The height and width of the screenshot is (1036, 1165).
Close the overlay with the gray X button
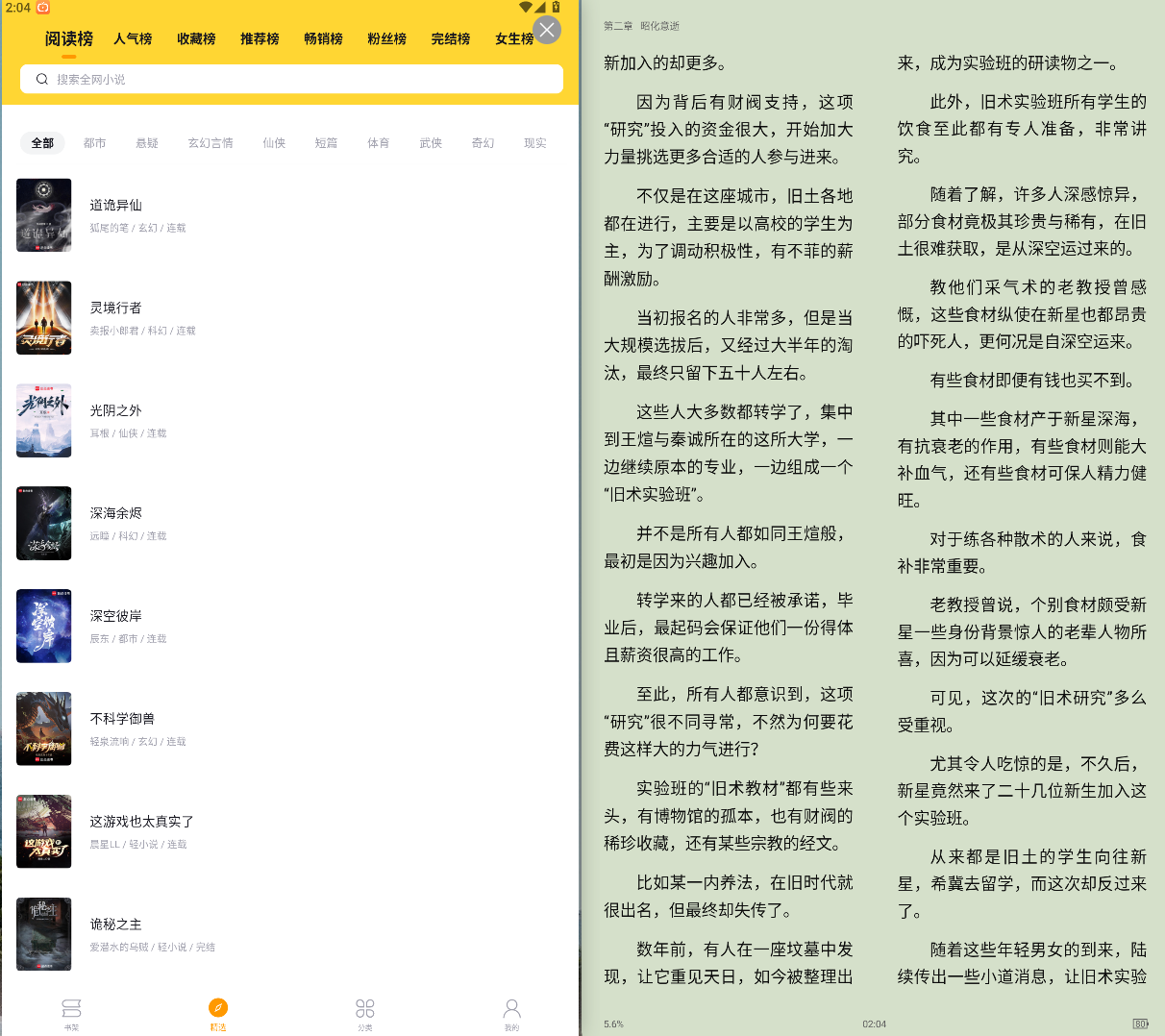547,30
